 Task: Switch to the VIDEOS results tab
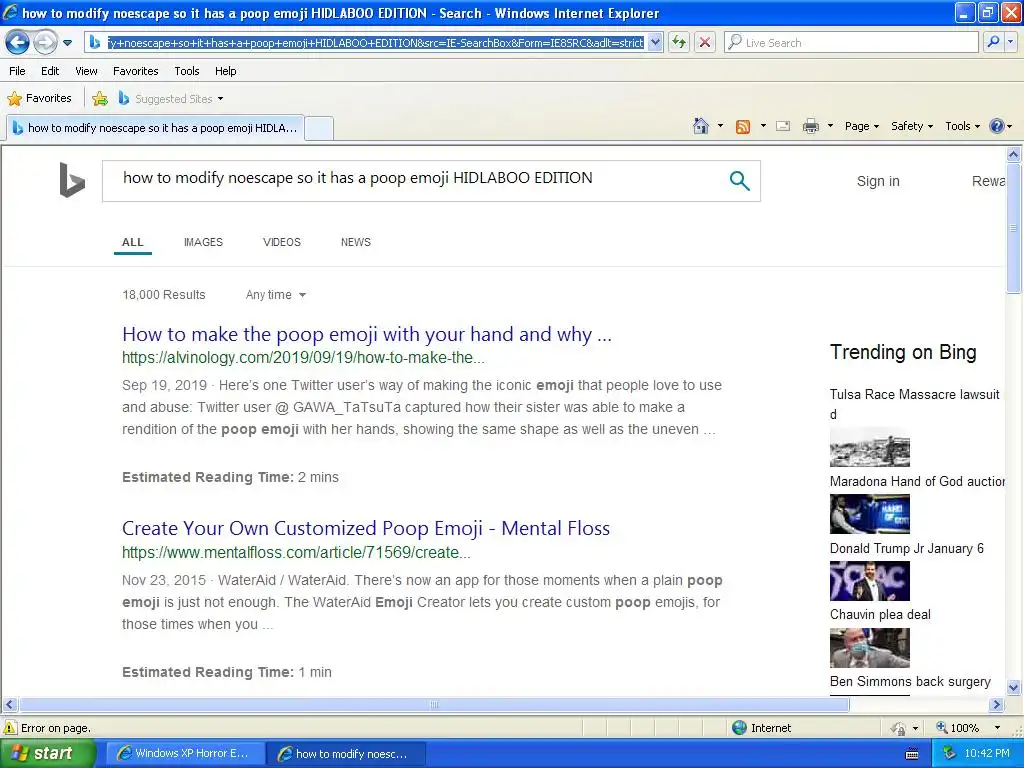click(x=281, y=242)
